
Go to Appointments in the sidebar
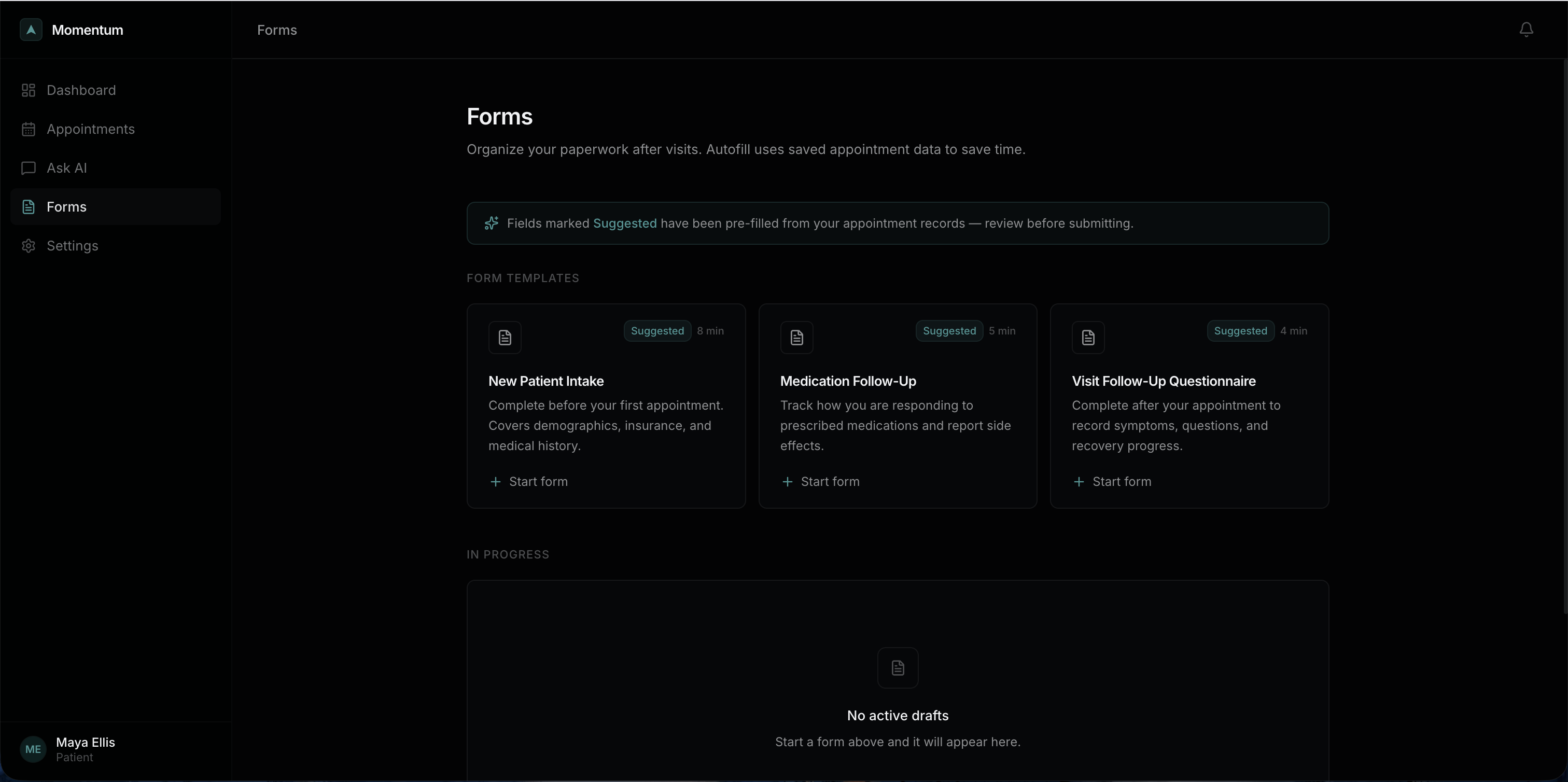(91, 129)
